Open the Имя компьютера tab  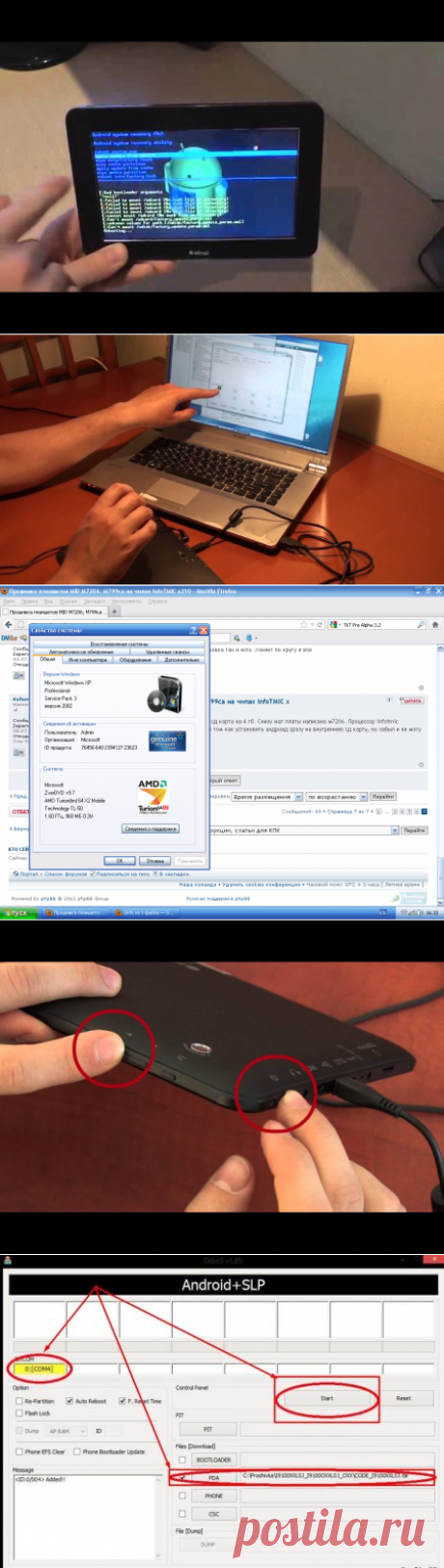pyautogui.click(x=87, y=660)
